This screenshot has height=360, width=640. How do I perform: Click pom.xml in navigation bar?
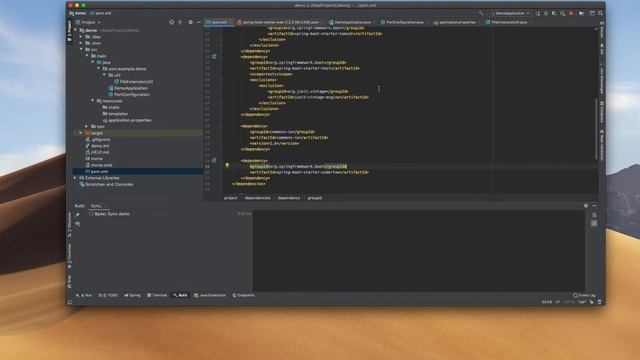pos(101,13)
